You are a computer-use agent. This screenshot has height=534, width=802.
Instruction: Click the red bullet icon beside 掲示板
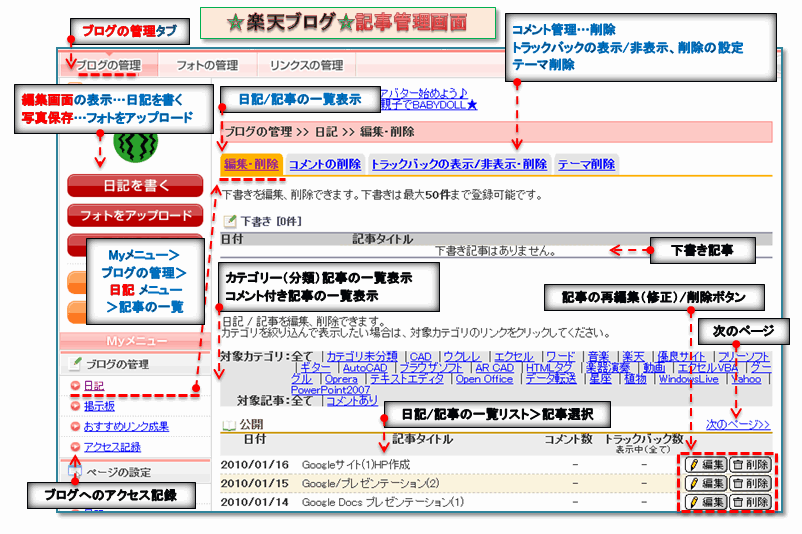[75, 406]
